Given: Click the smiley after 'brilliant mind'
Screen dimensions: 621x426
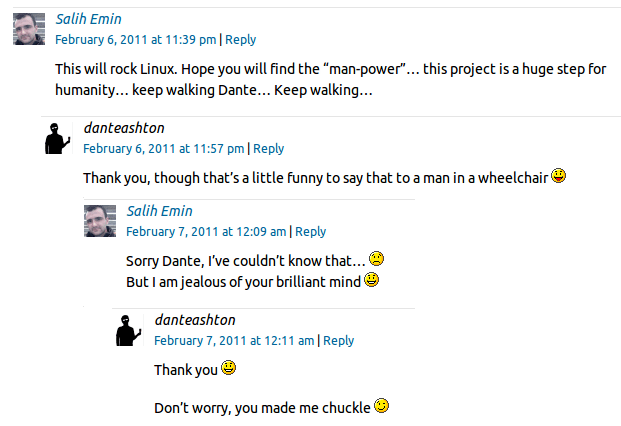Looking at the screenshot, I should tap(371, 280).
